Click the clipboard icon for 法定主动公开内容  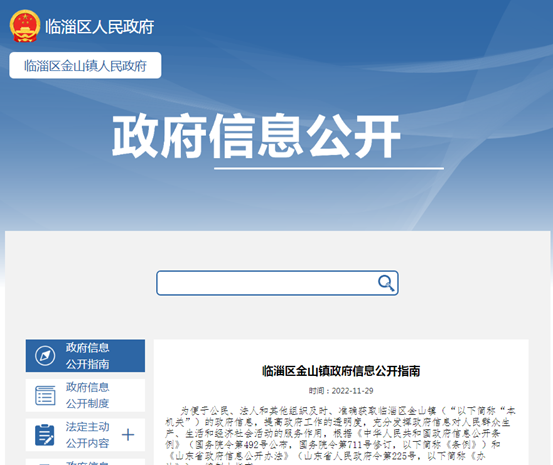point(45,435)
